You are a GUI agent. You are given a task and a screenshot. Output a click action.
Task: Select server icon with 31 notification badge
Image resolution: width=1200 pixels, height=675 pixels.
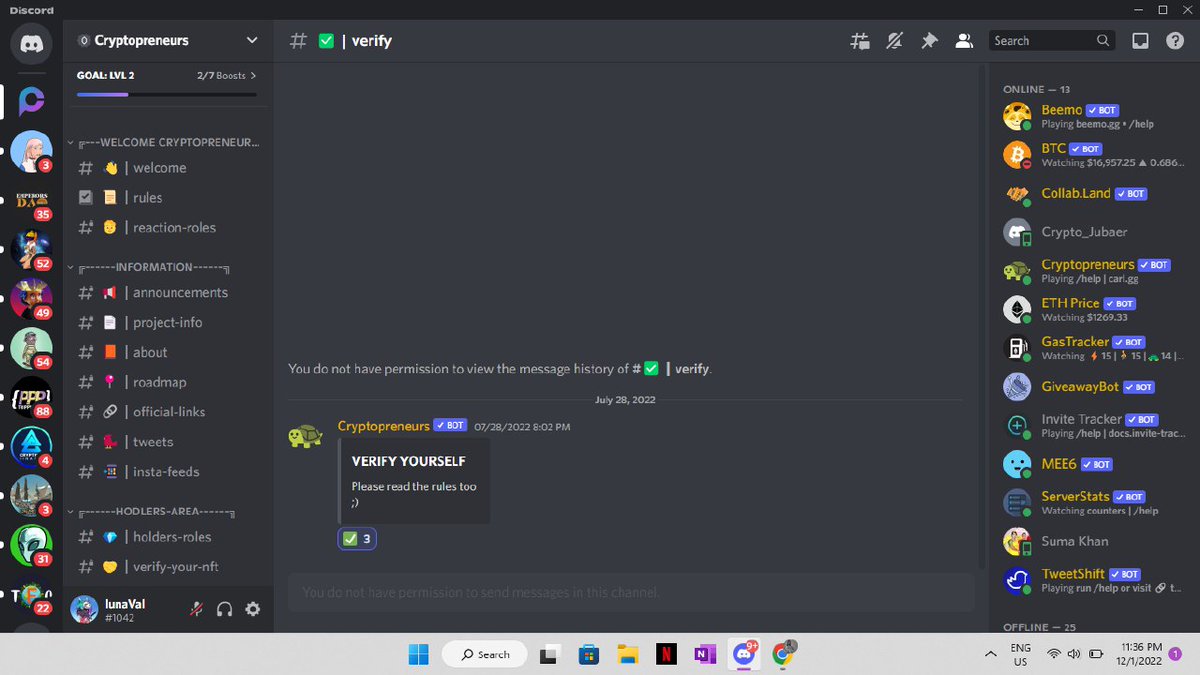coord(31,545)
